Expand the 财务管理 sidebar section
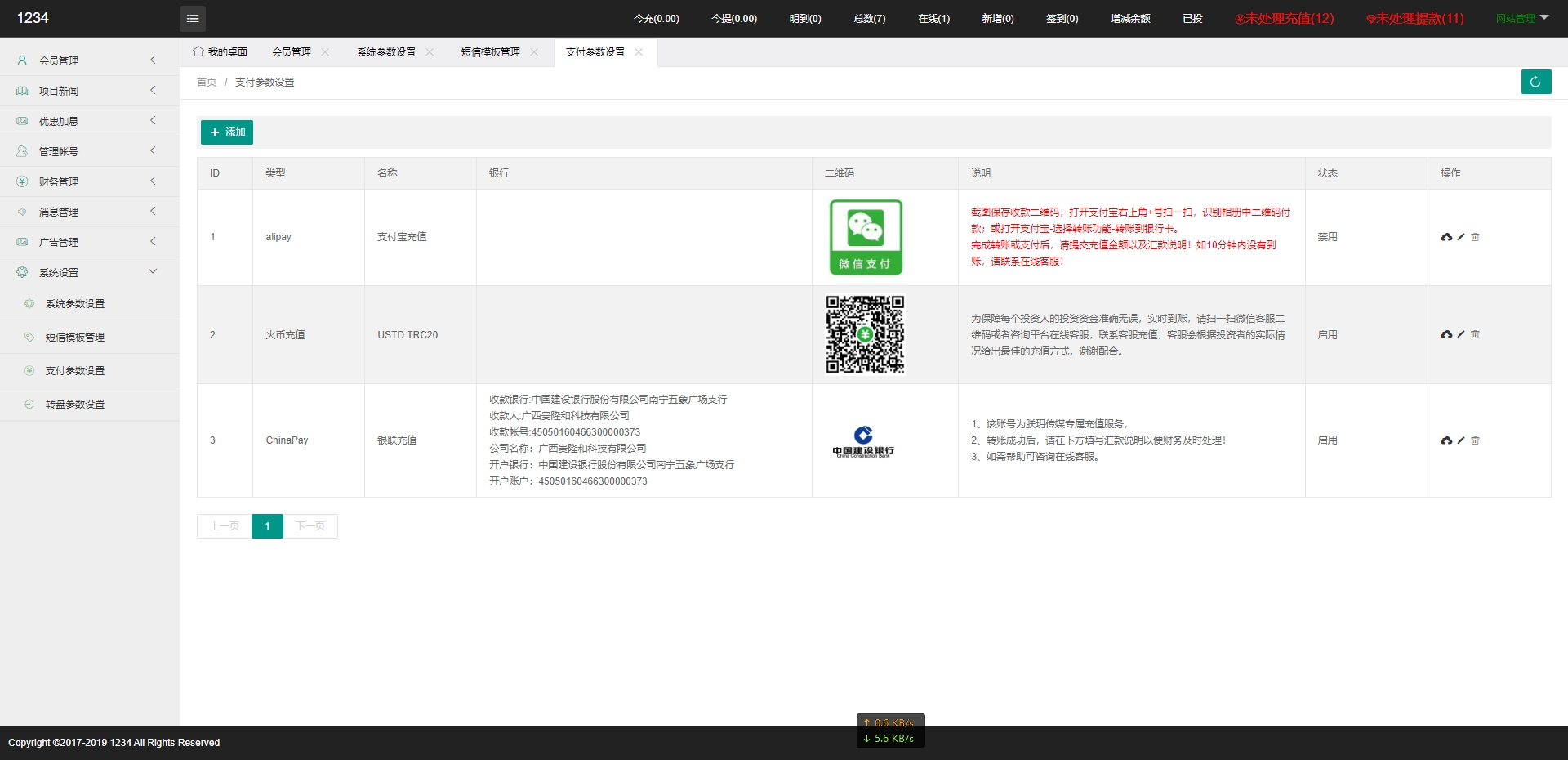 (90, 181)
